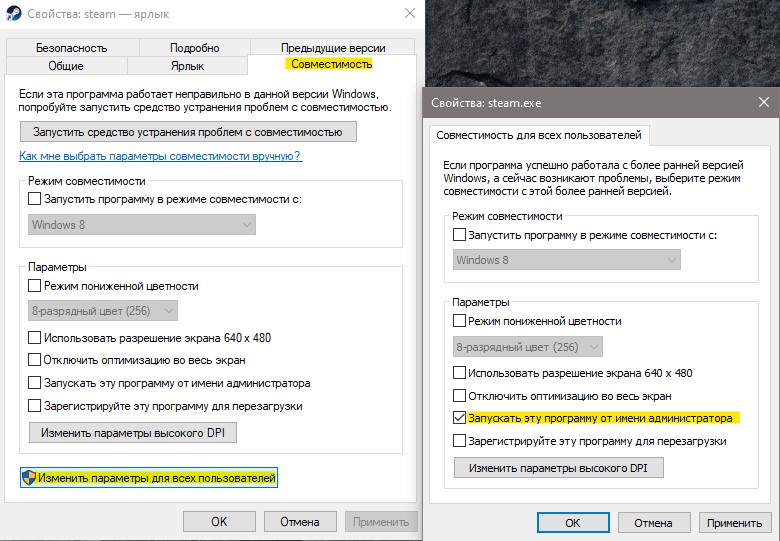Click Применить in the steam.exe window

click(x=735, y=523)
